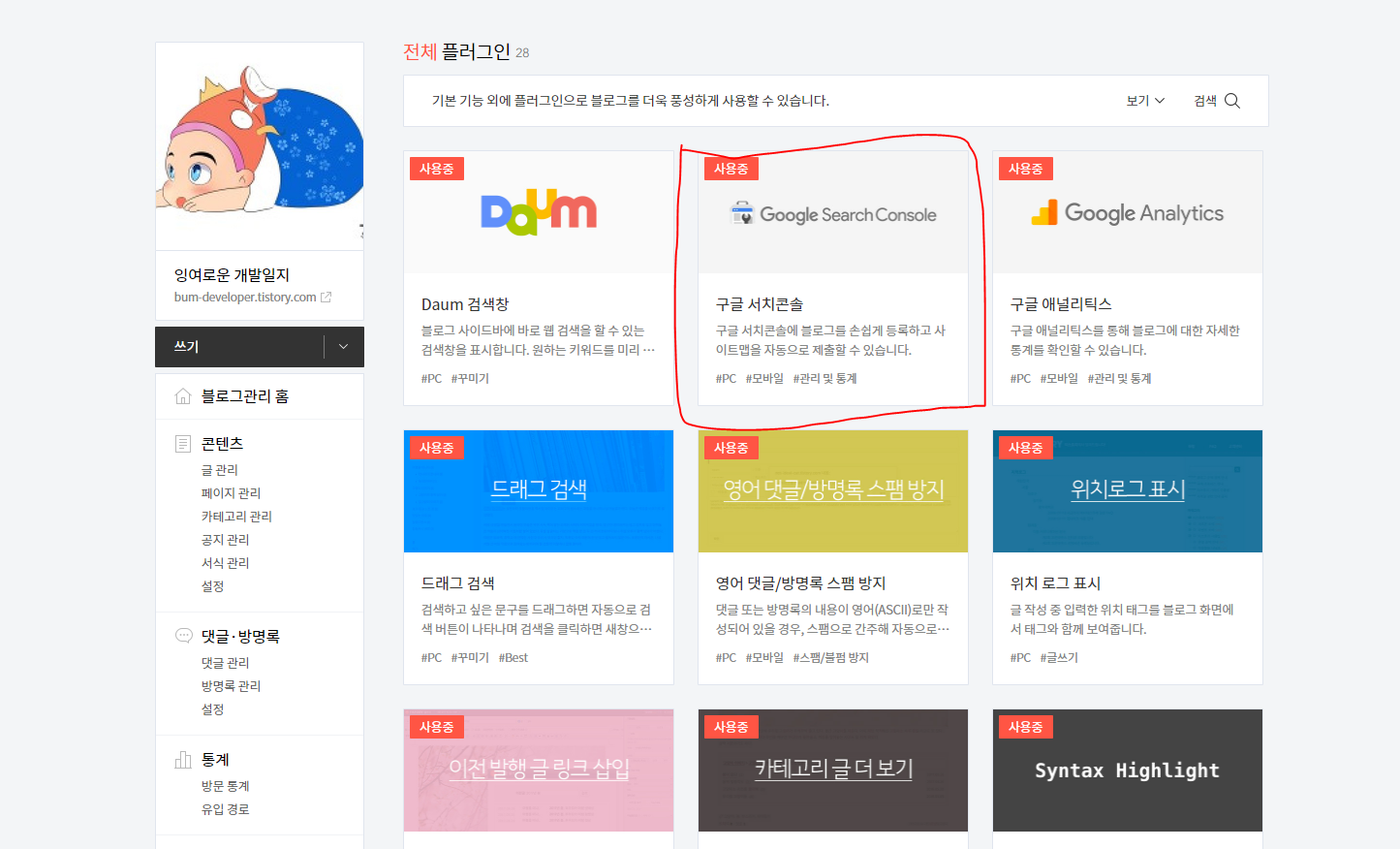Click the #꾸미기 tag on Daum 검색창
Screen dimensions: 1400x849
tap(470, 379)
